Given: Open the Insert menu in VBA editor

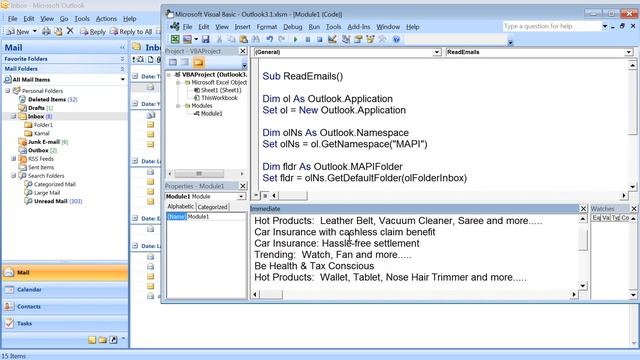Looking at the screenshot, I should 242,27.
